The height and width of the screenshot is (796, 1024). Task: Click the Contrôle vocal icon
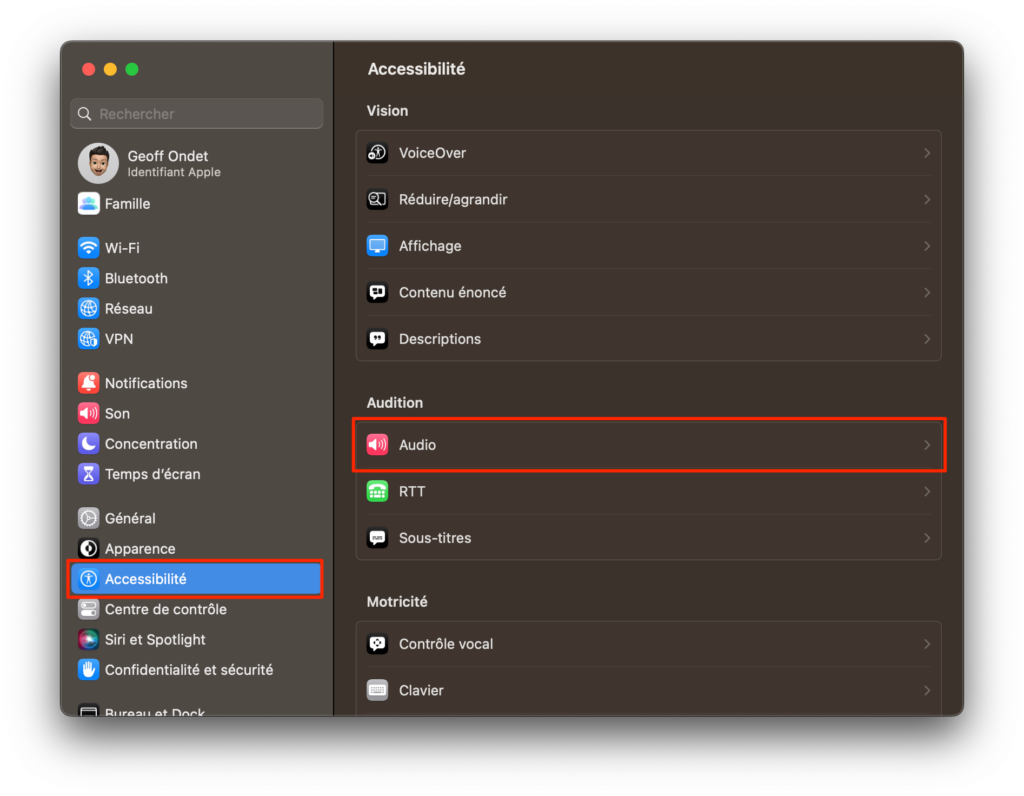coord(377,644)
